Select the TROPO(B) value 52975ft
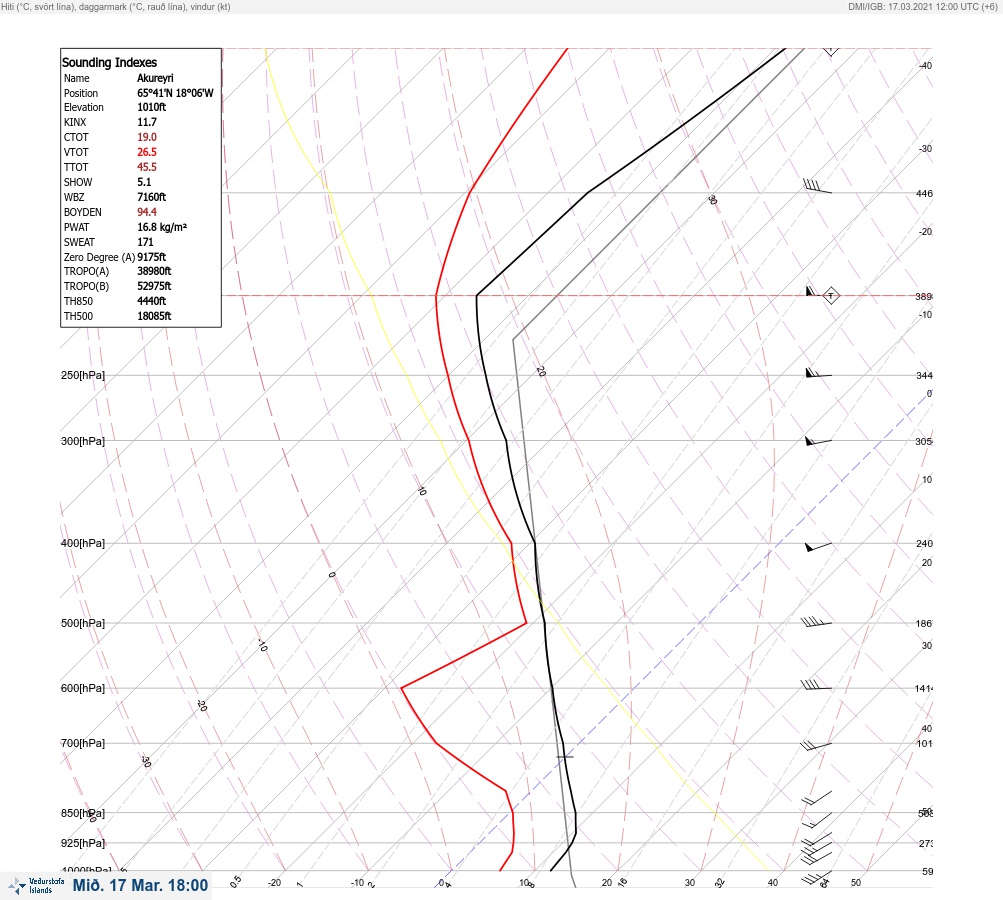The width and height of the screenshot is (1003, 900). [x=154, y=286]
